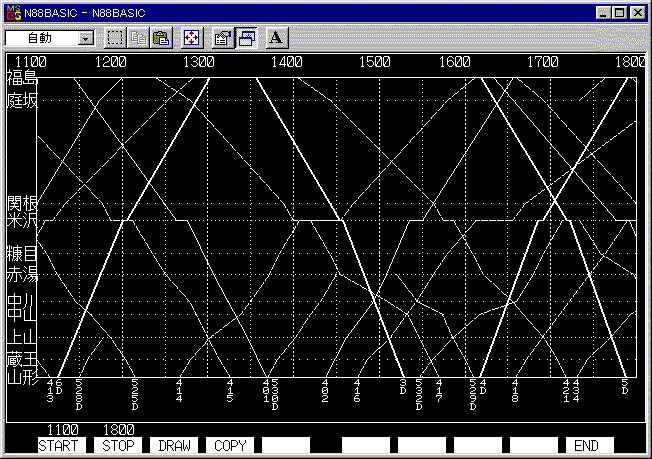Screen dimensions: 652x459
Task: Open the Properties icon in toolbar
Action: (223, 38)
